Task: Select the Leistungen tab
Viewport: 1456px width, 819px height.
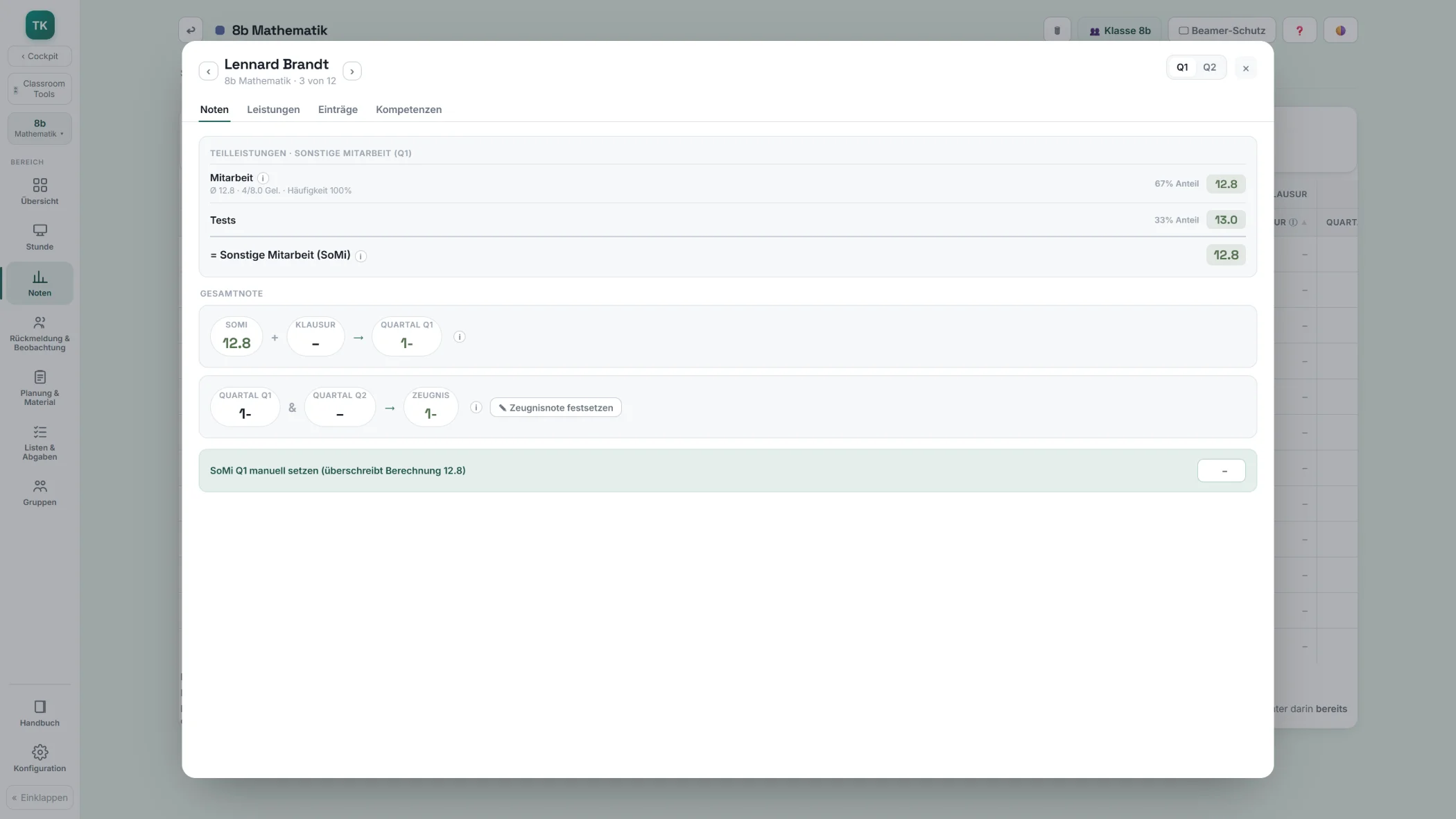Action: tap(273, 110)
